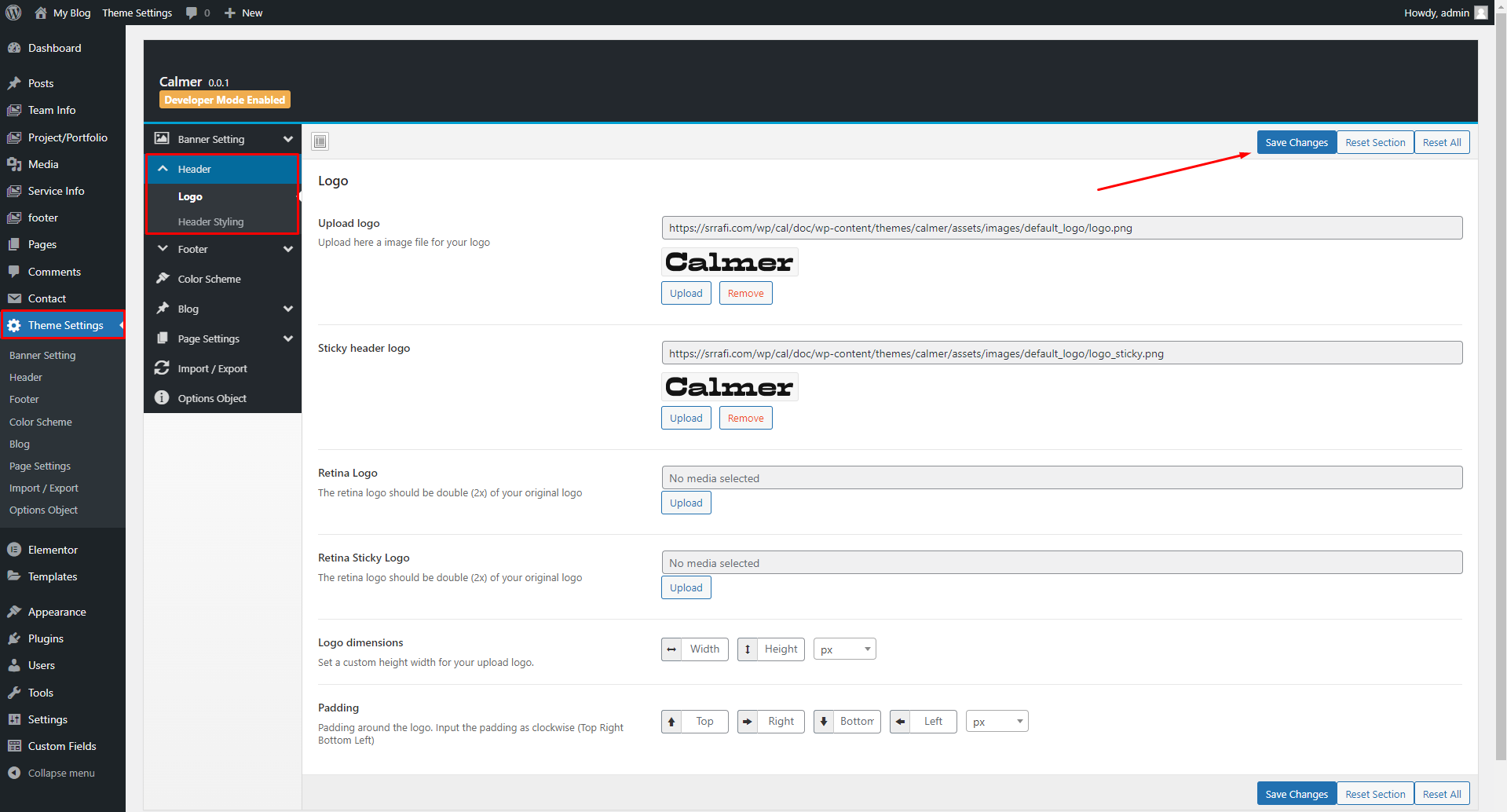1507x812 pixels.
Task: Open Theme Settings from the admin bar
Action: [x=137, y=13]
